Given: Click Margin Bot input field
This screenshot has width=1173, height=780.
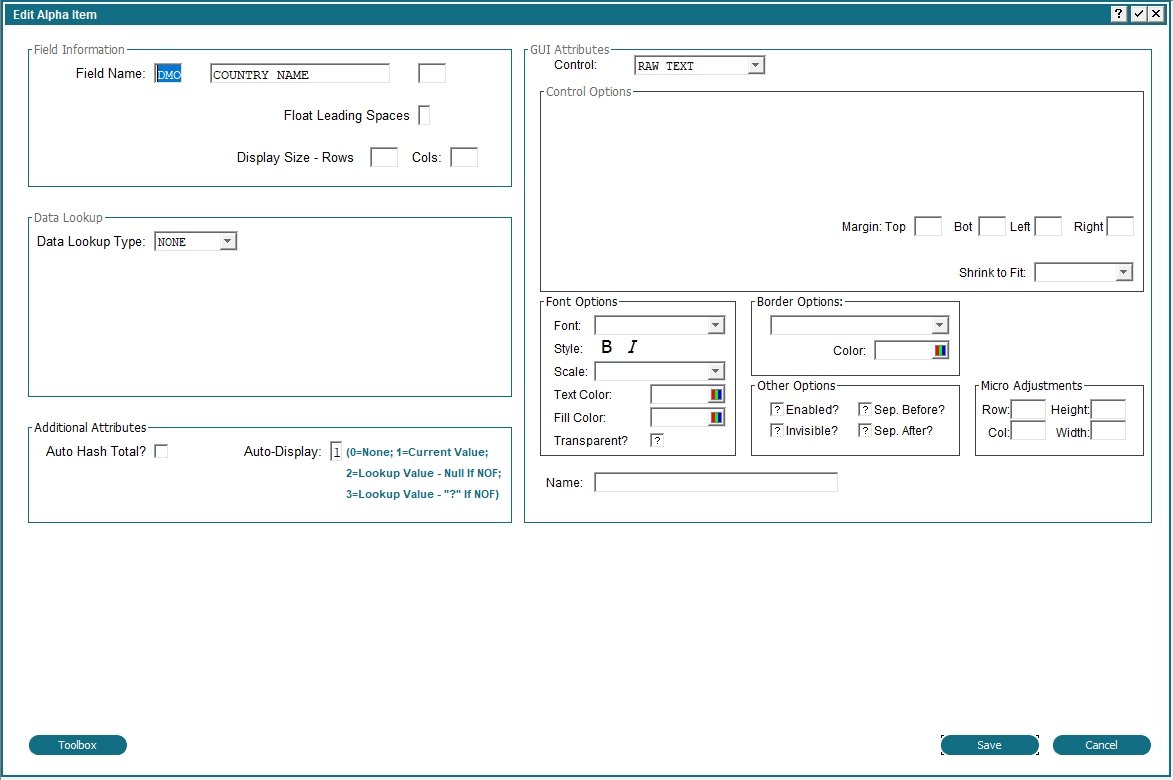Looking at the screenshot, I should click(992, 226).
